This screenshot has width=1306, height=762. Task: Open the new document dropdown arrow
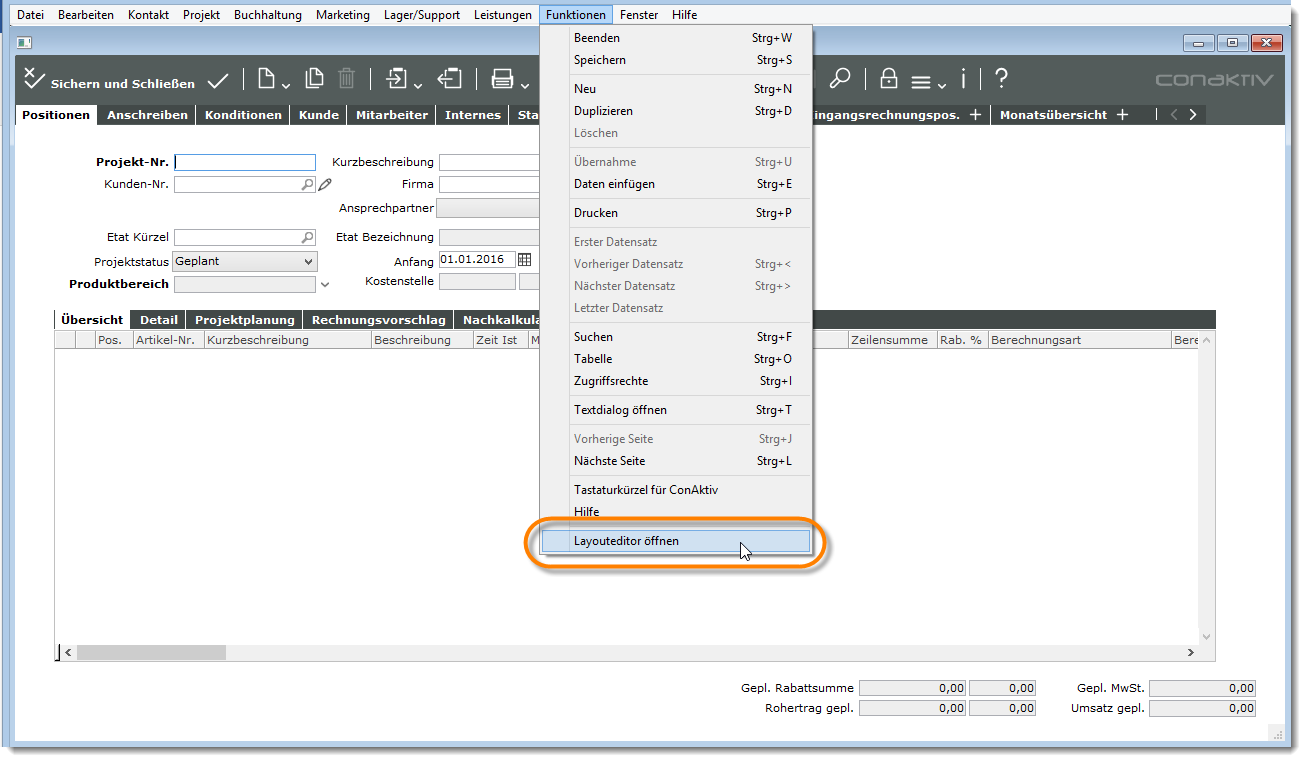pyautogui.click(x=286, y=84)
